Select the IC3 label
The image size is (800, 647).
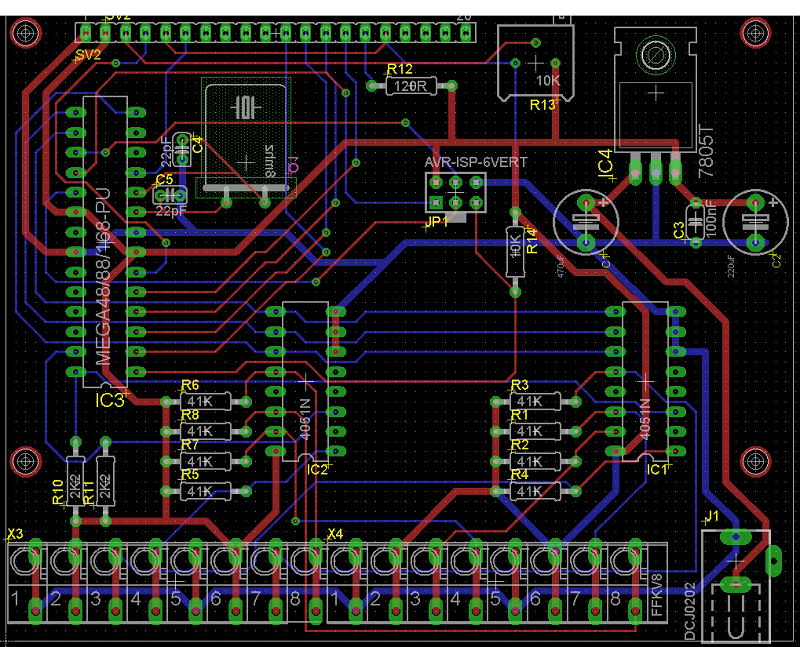110,400
